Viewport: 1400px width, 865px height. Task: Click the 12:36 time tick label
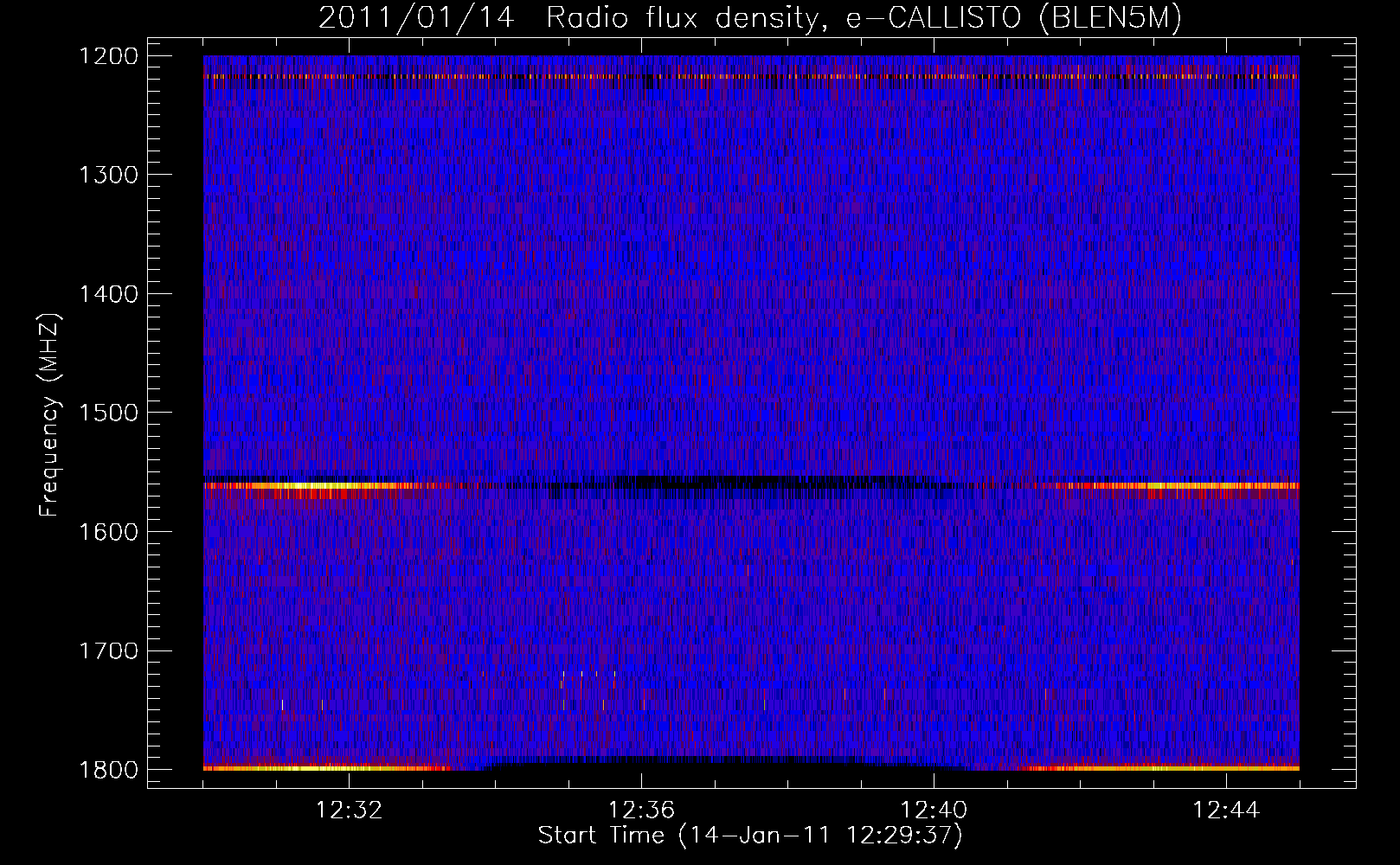[641, 811]
